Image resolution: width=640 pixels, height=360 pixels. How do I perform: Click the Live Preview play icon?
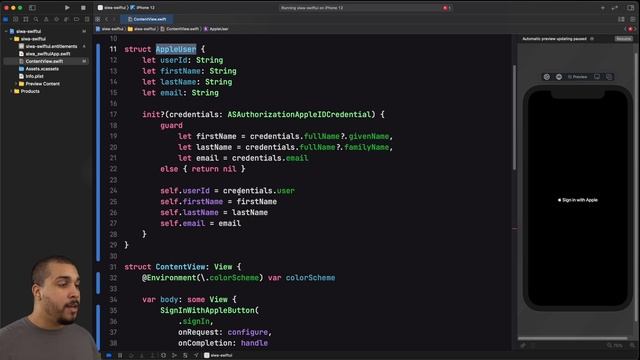point(547,77)
